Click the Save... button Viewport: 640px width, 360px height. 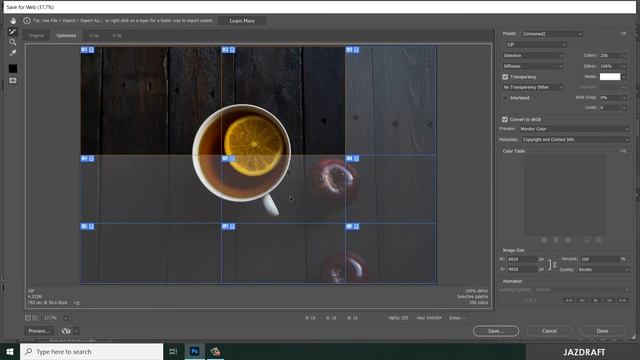(x=496, y=331)
